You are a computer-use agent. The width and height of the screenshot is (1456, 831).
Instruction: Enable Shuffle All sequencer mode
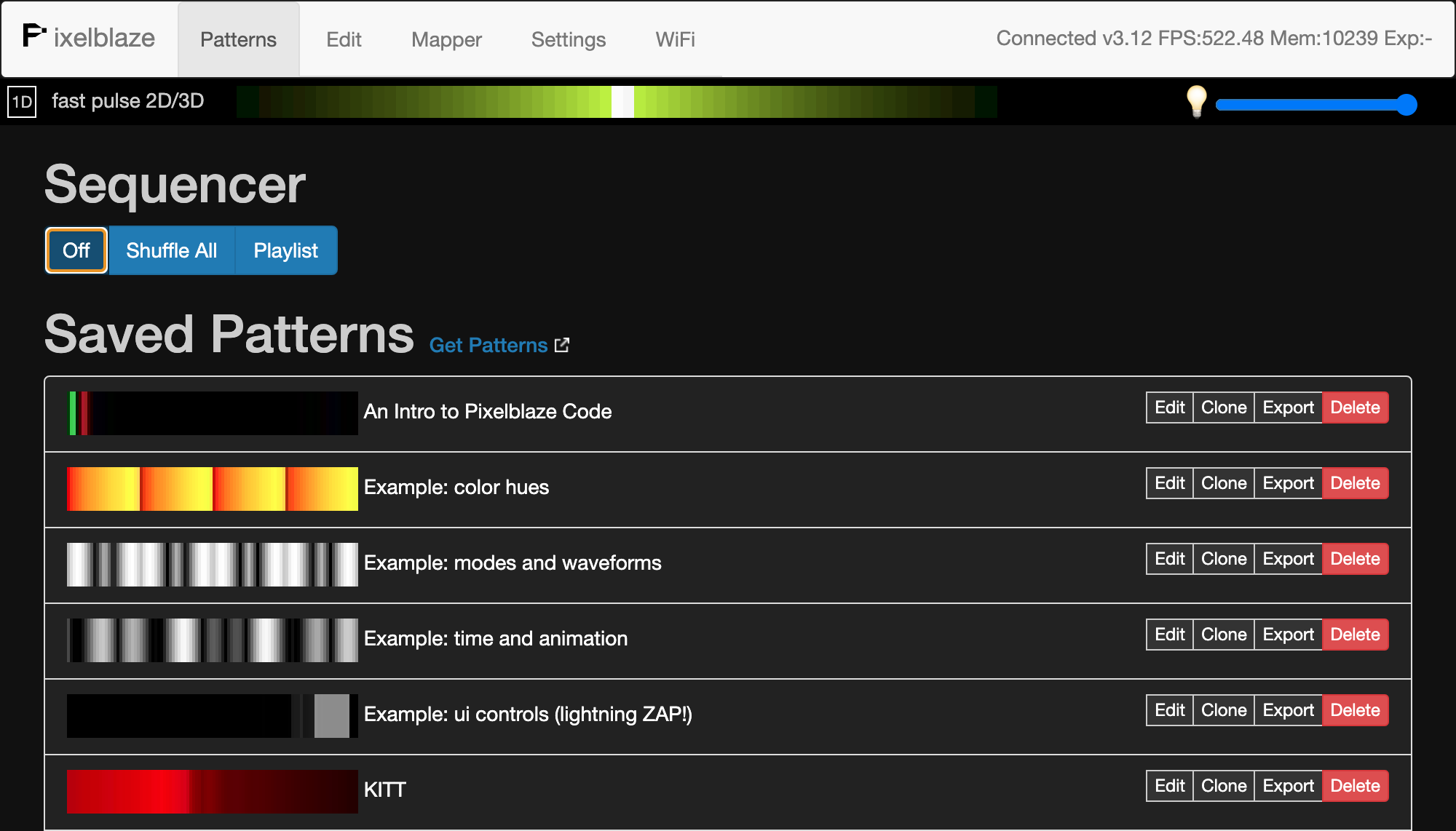171,250
